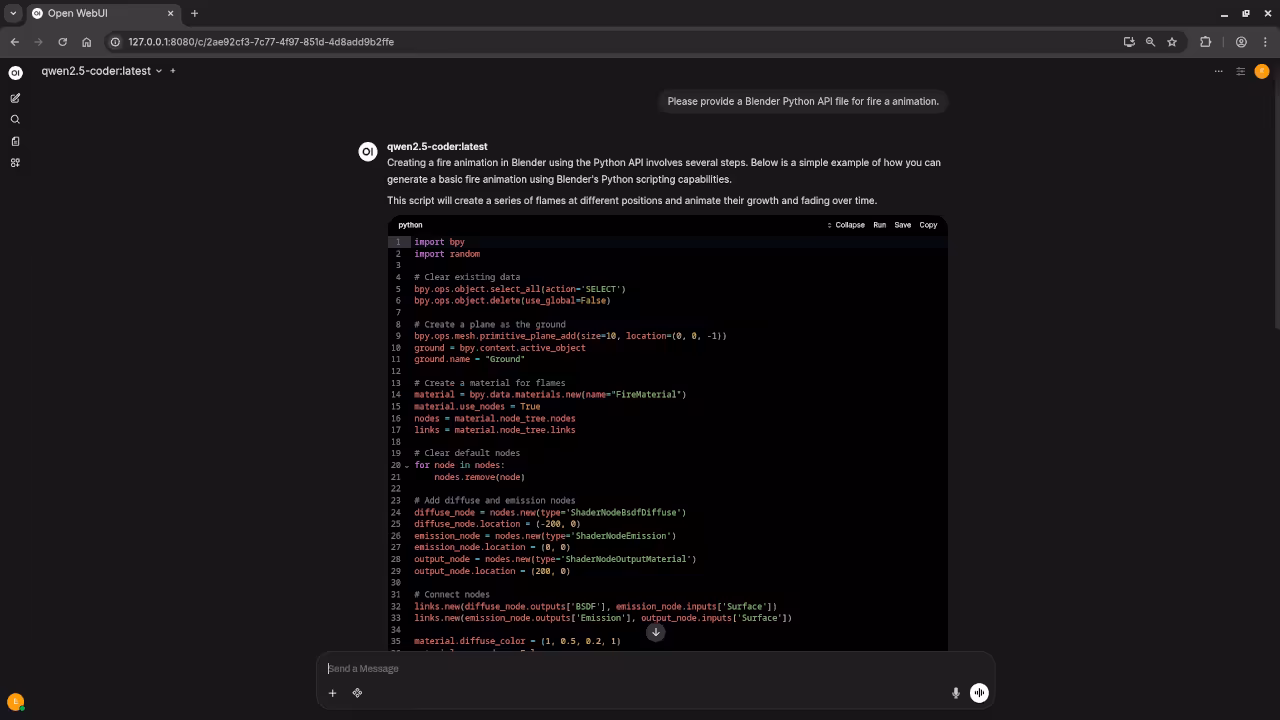The image size is (1280, 720).
Task: Click the Open WebUI logo
Action: [15, 72]
